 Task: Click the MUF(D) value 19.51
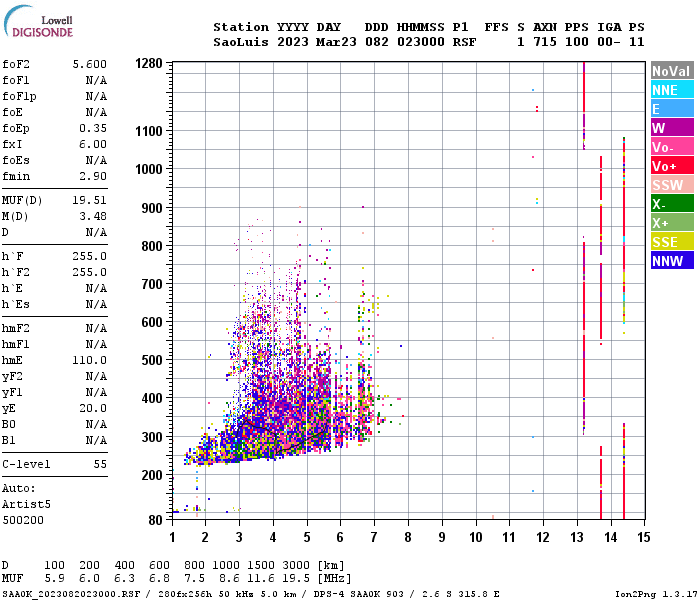90,200
